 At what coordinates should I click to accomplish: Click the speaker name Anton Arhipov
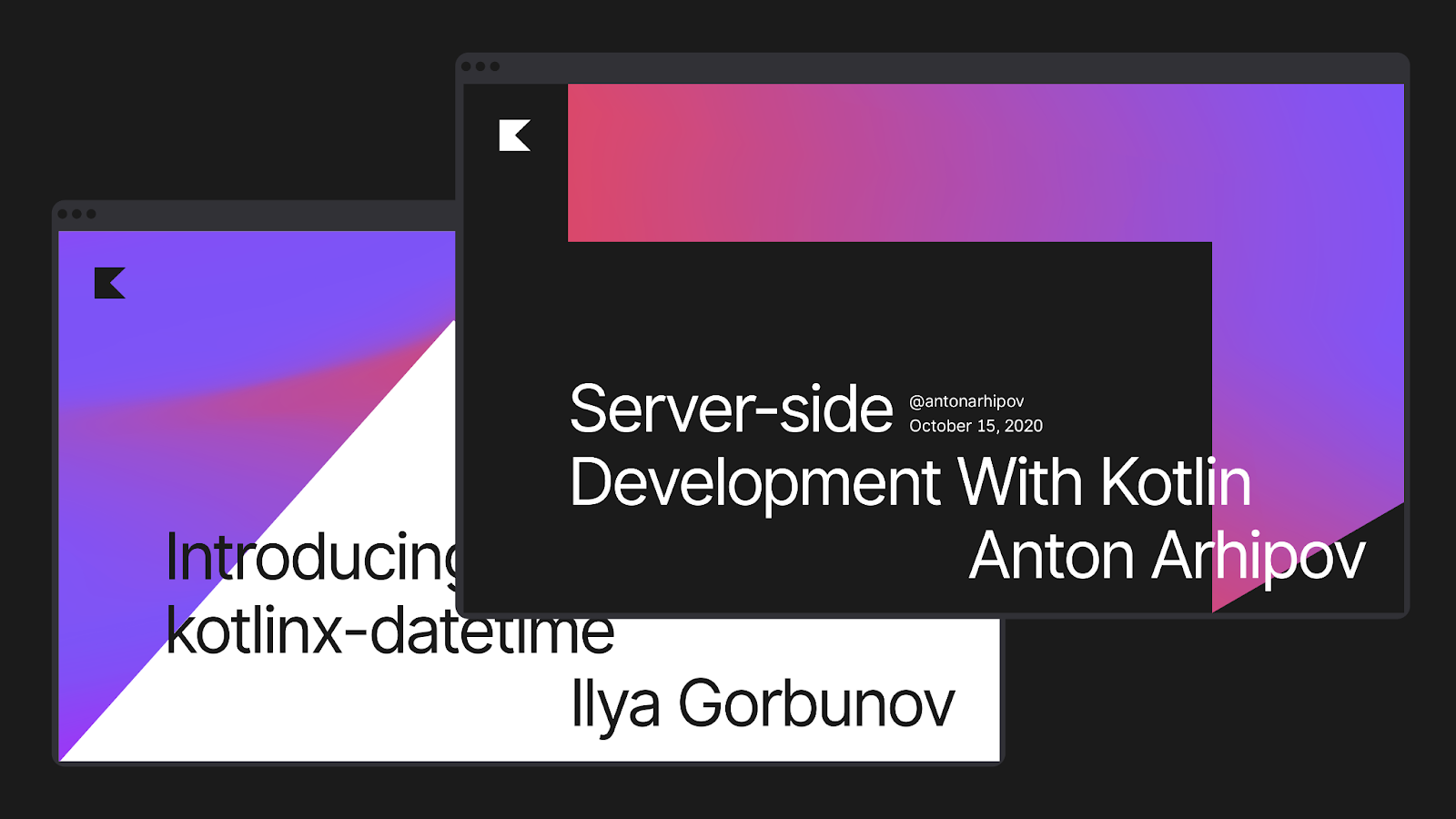1167,556
